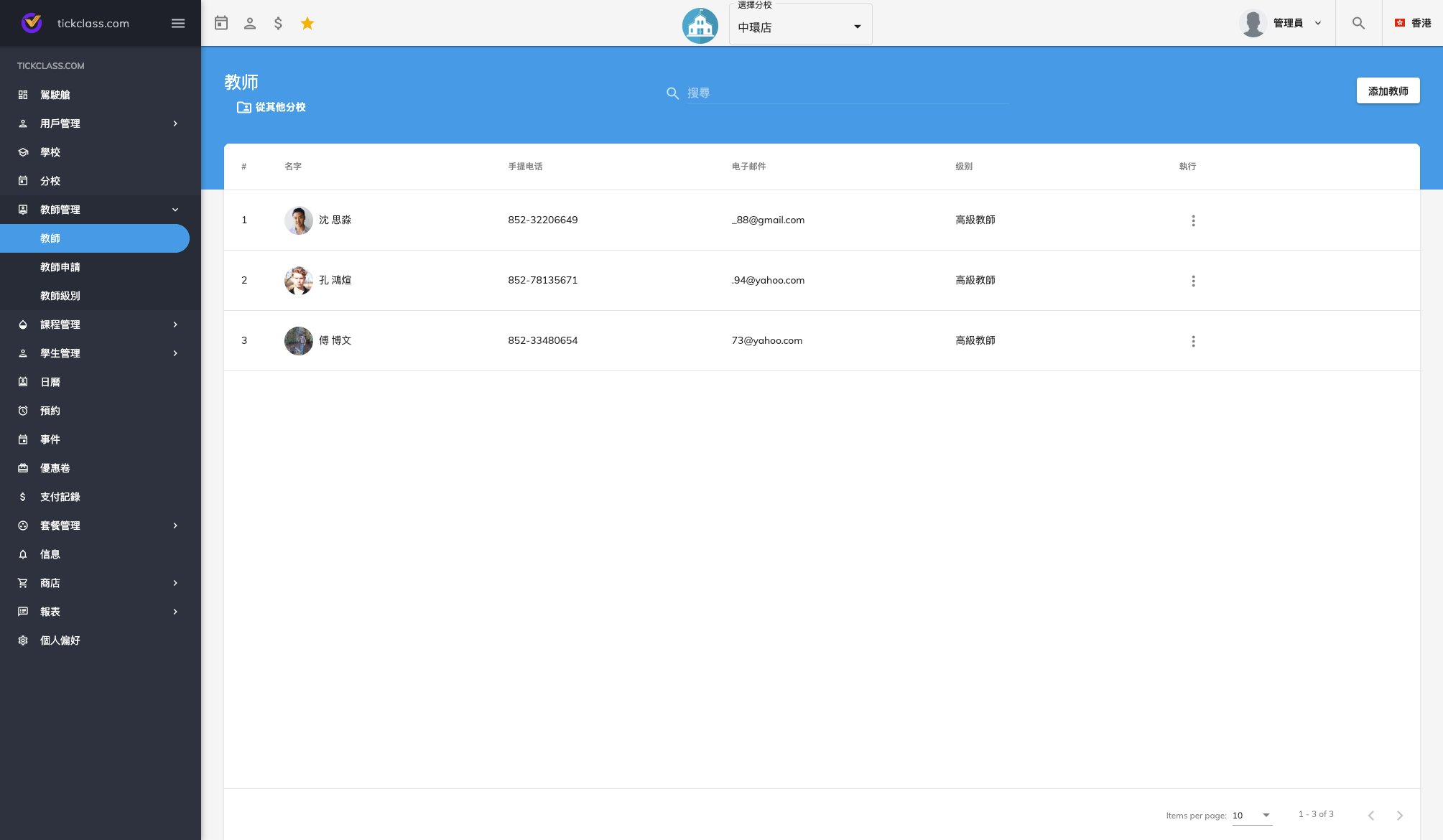Open the dollar payment shortcut in toolbar
1443x840 pixels.
pos(279,23)
